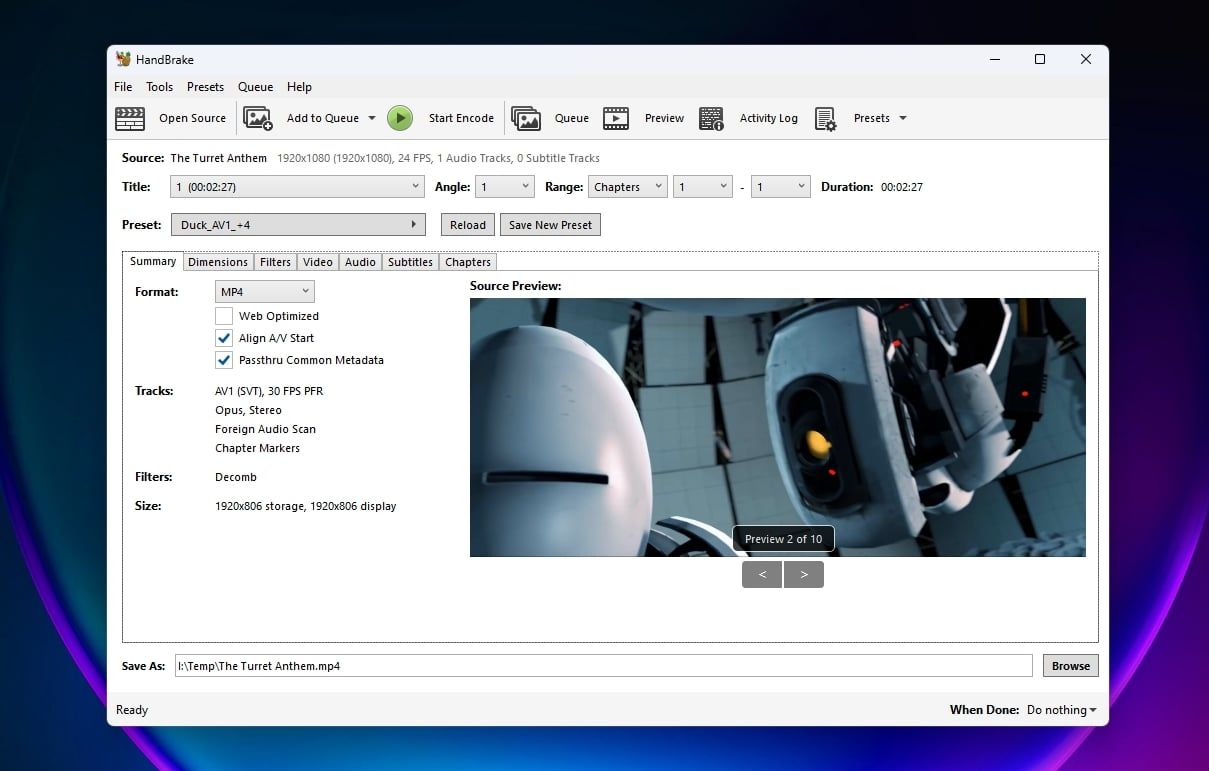The width and height of the screenshot is (1209, 771).
Task: Switch to the Chapters tab
Action: click(x=468, y=262)
